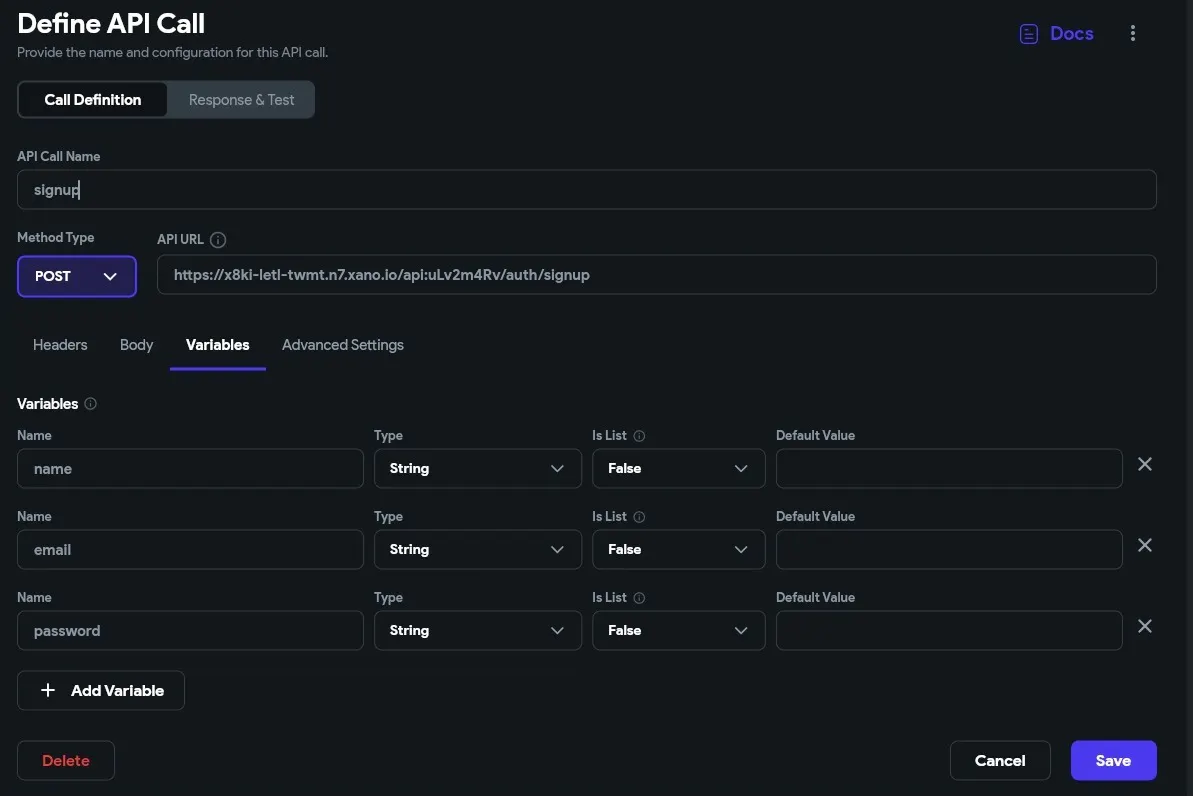This screenshot has width=1193, height=796.
Task: Expand Is List dropdown for password variable
Action: click(679, 630)
